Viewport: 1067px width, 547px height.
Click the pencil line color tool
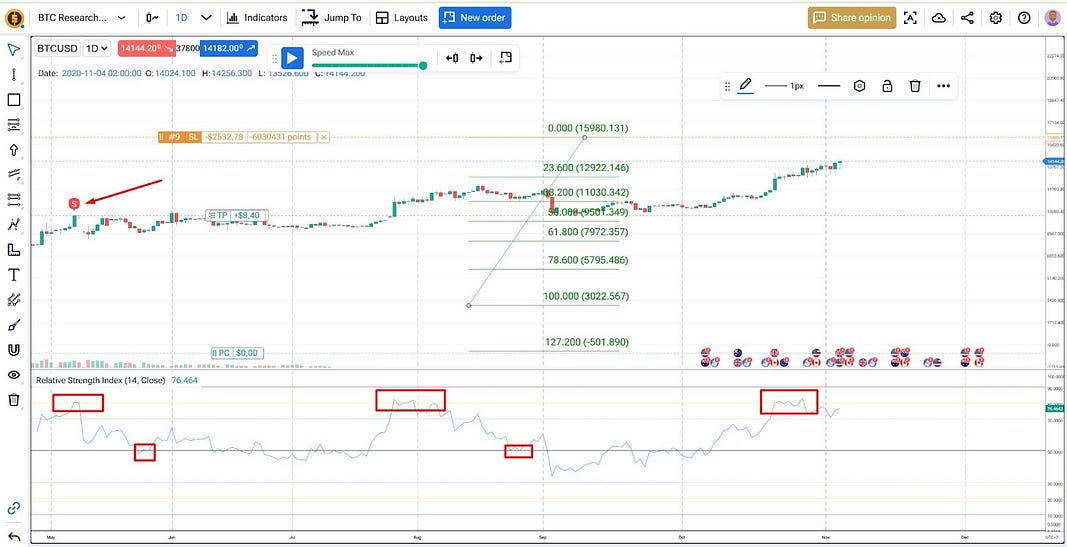[x=746, y=86]
